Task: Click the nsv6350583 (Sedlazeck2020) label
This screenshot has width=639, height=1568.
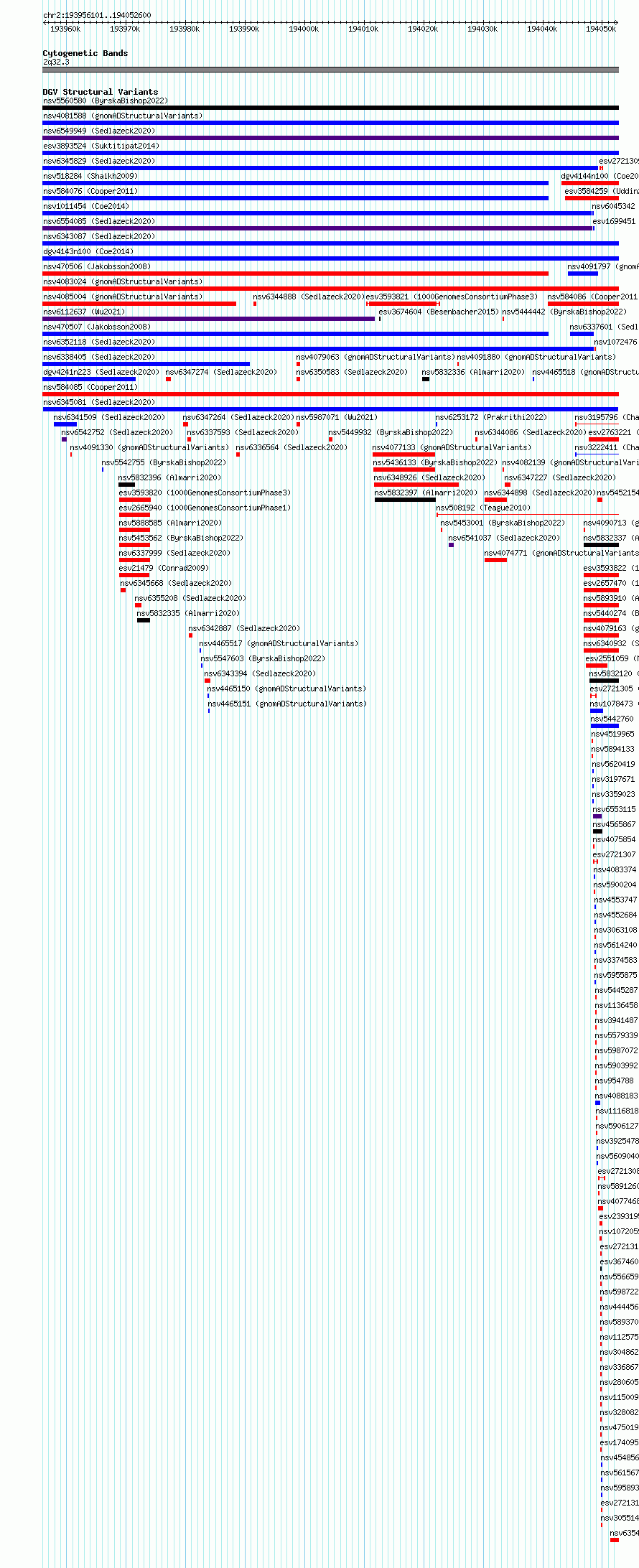Action: tap(352, 372)
